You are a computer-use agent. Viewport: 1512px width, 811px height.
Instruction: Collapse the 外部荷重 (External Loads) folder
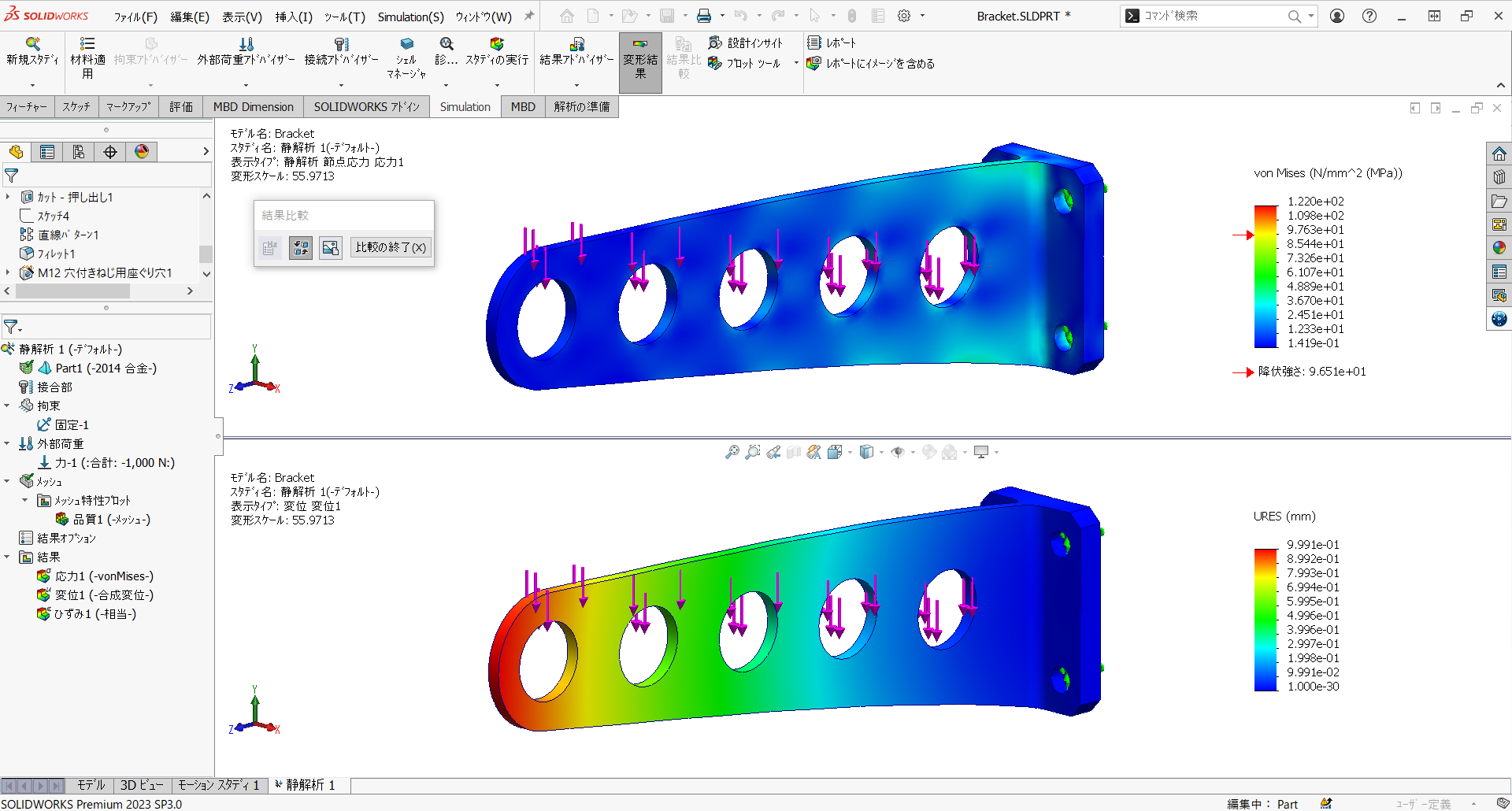coord(7,443)
